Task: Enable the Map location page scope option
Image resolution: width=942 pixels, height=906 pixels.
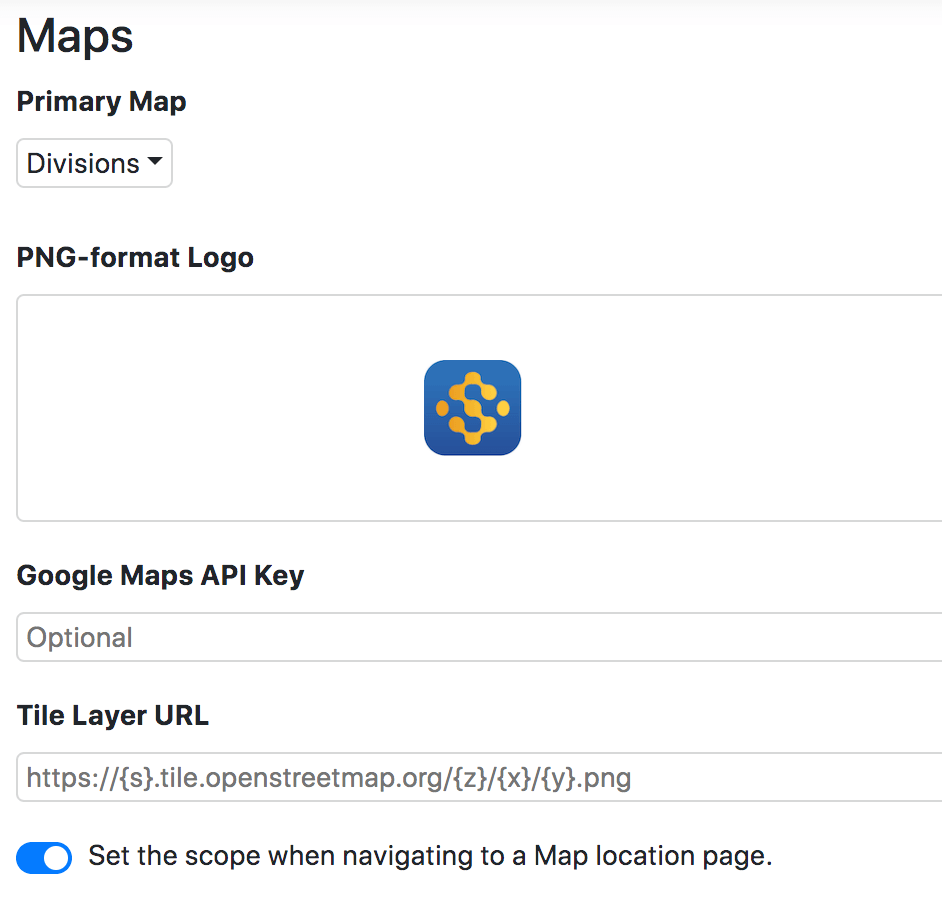Action: pos(44,857)
